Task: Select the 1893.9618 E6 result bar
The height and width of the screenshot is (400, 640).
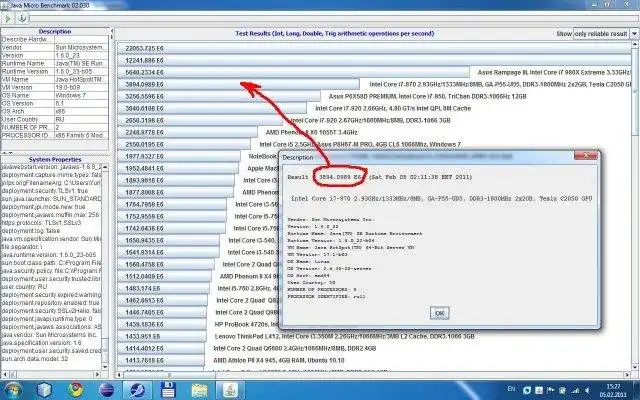Action: coord(176,180)
